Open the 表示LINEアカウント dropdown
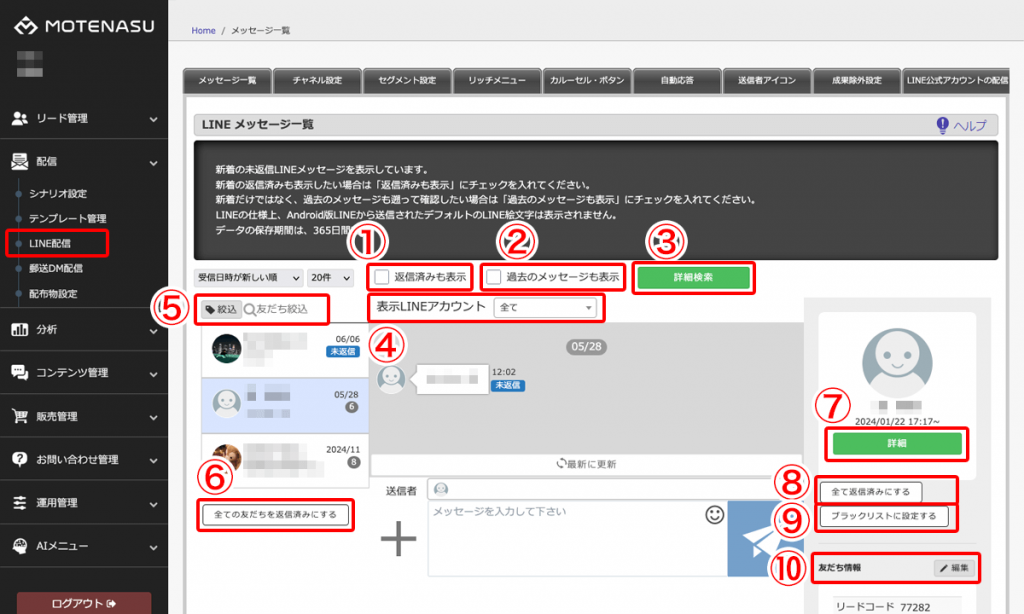1024x614 pixels. pyautogui.click(x=544, y=307)
